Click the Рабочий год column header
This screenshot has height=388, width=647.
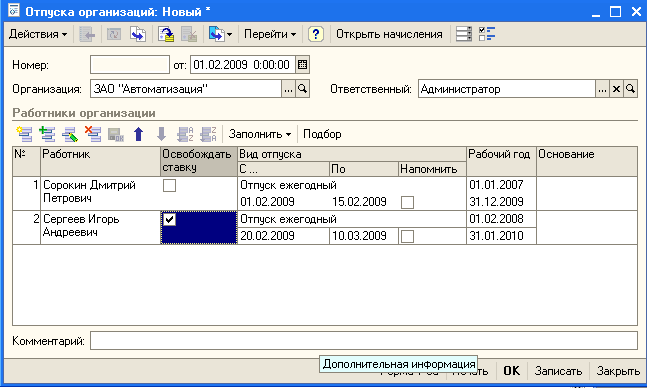pos(501,161)
